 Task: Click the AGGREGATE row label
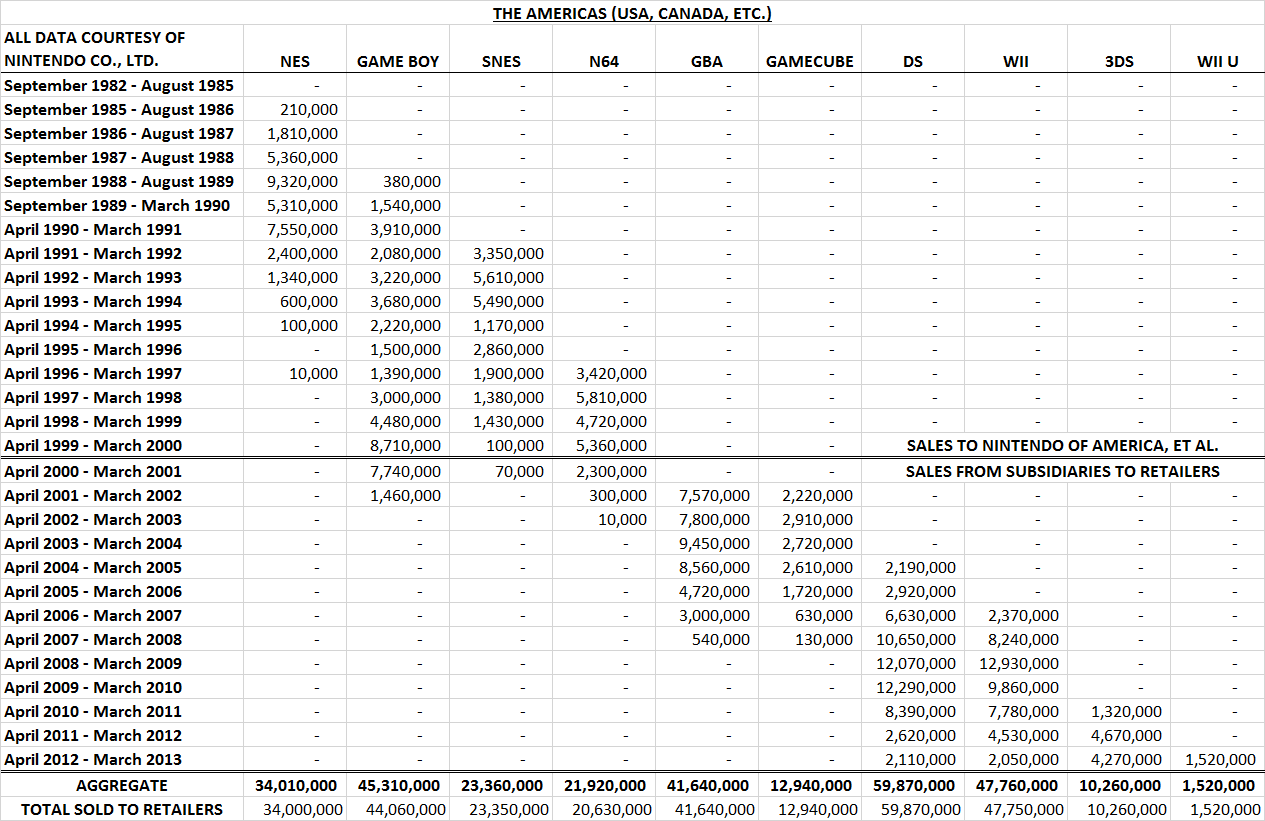(x=122, y=785)
